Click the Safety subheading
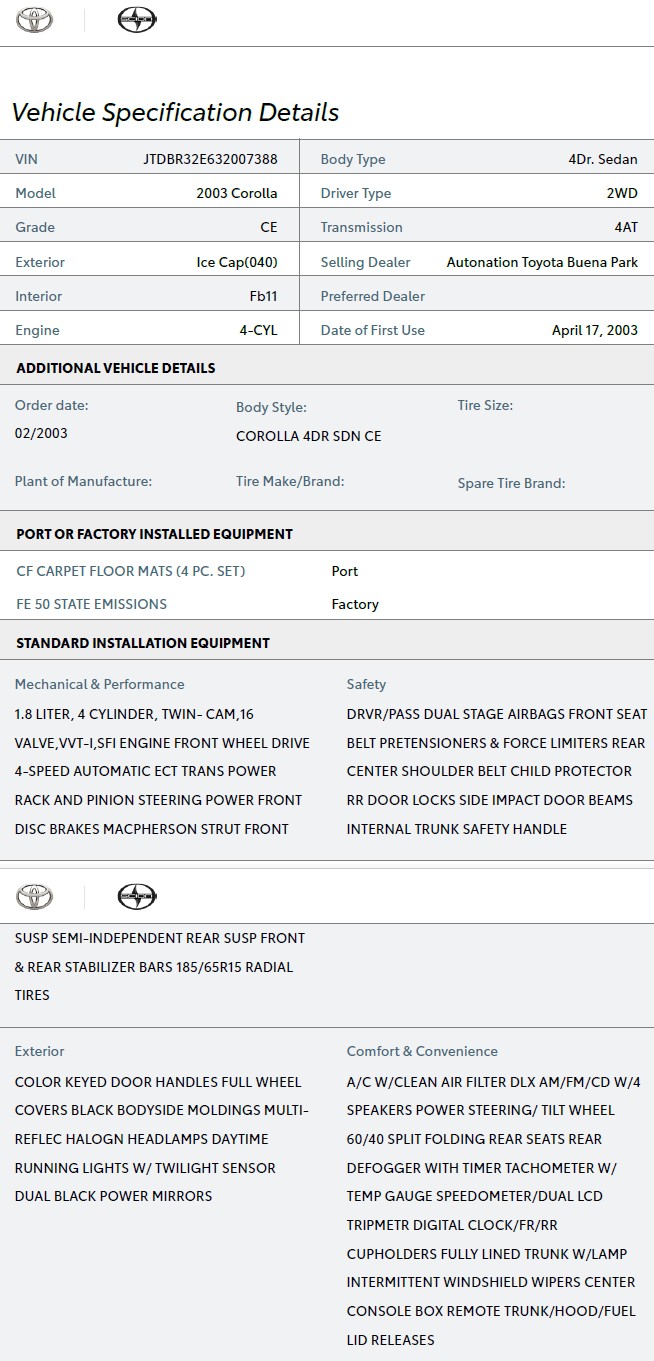Viewport: 654px width, 1361px height. (x=366, y=684)
